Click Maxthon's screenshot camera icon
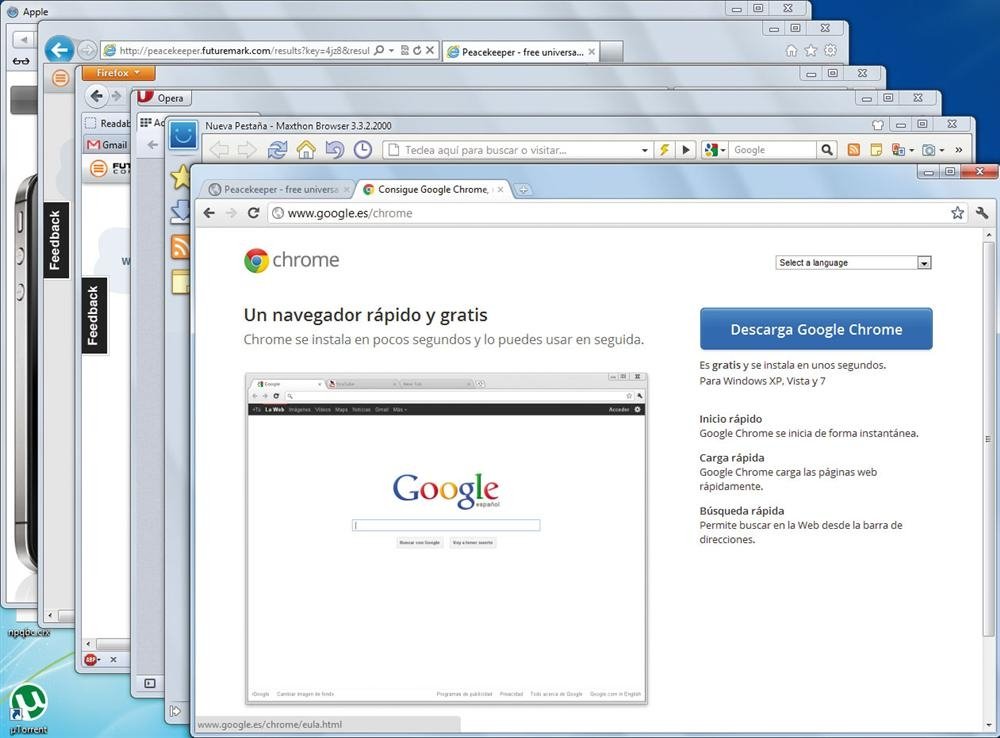Image resolution: width=1000 pixels, height=738 pixels. tap(929, 150)
